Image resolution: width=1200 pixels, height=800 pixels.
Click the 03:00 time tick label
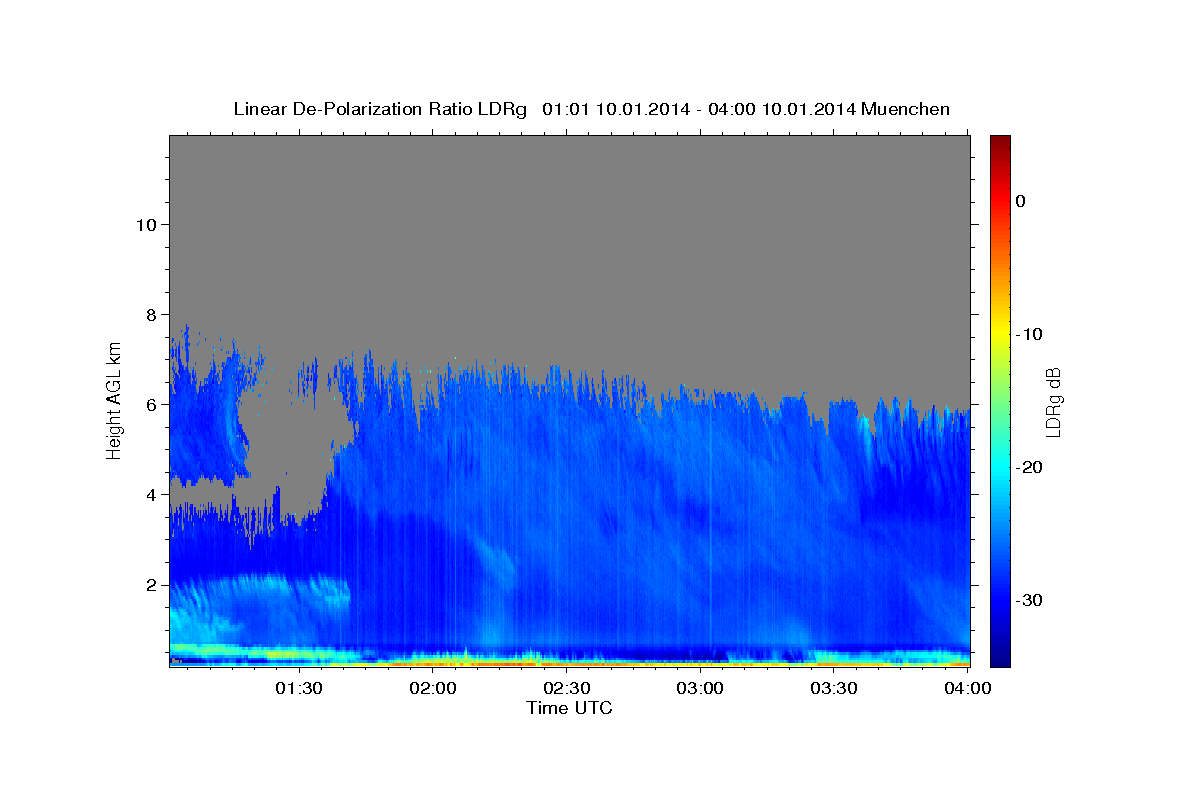pos(700,688)
